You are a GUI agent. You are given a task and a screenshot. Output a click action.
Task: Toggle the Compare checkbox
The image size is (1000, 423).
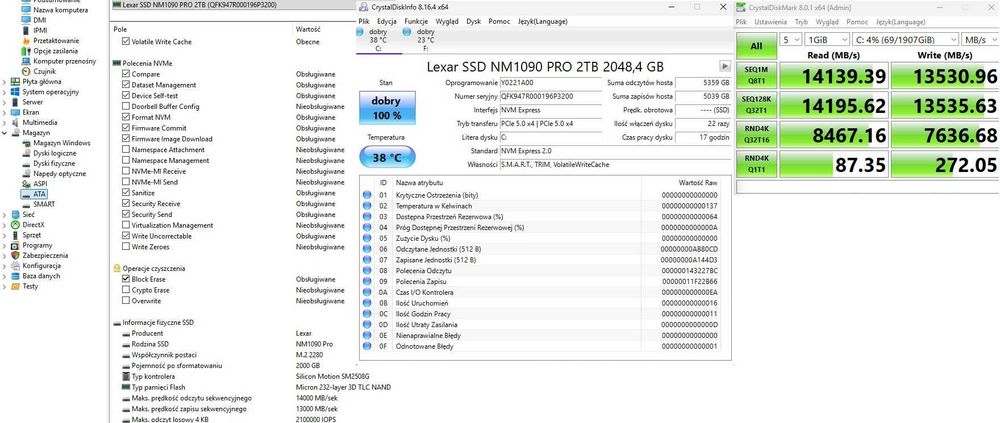click(x=126, y=74)
